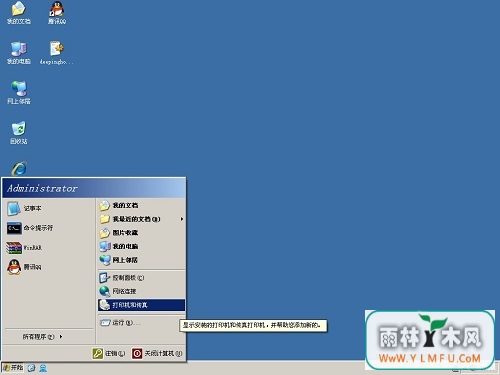The width and height of the screenshot is (500, 375).
Task: Open 我的文档 in Start menu right pane
Action: click(x=141, y=205)
